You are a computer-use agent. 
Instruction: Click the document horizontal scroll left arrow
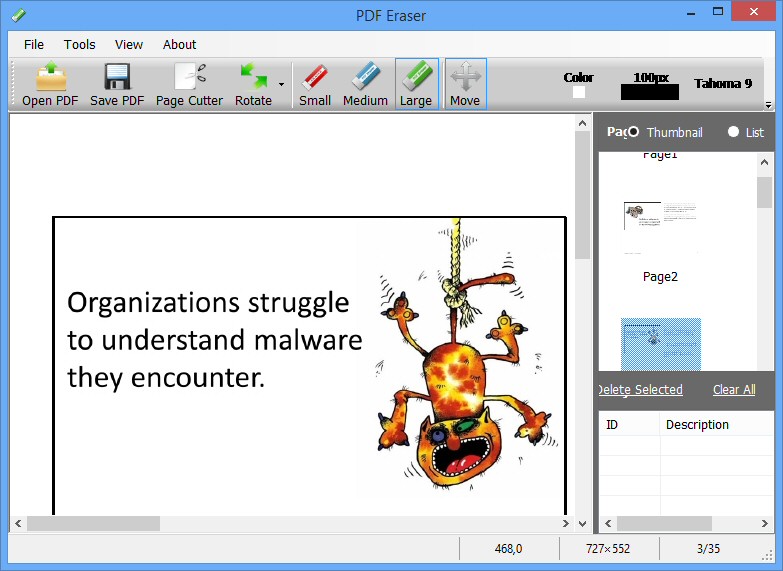pos(18,524)
